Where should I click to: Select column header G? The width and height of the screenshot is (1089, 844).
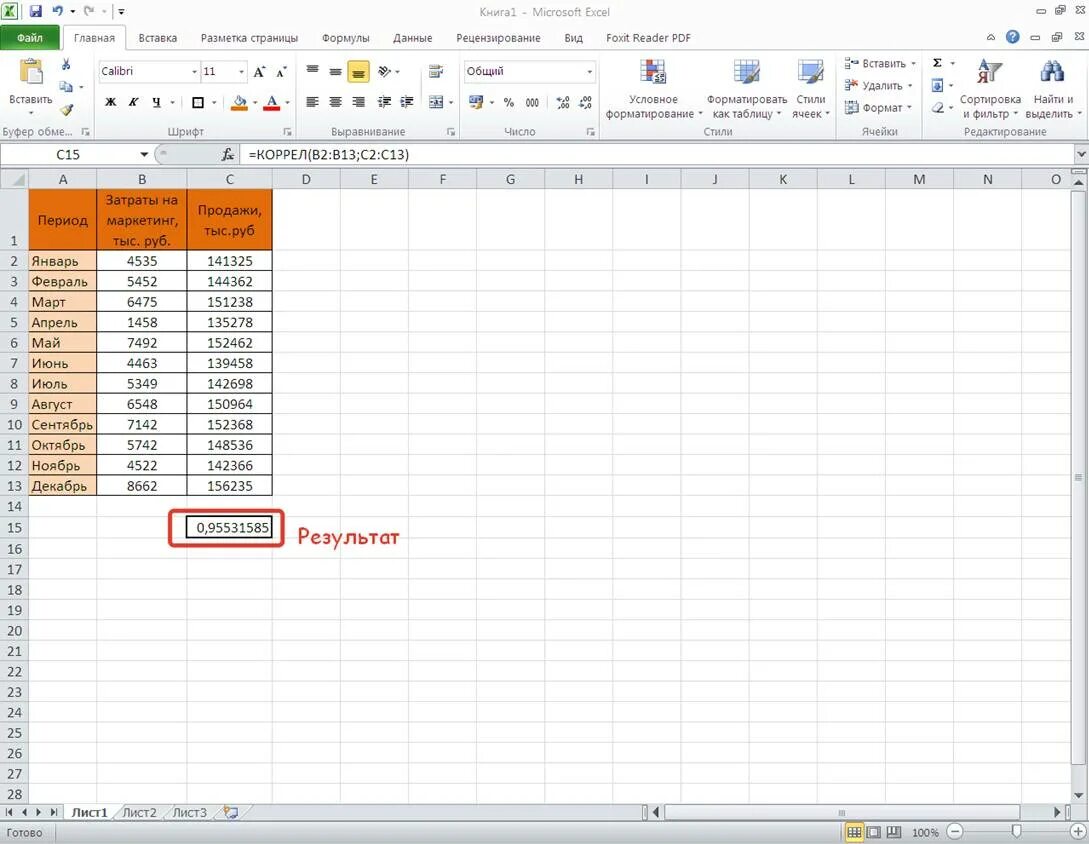pyautogui.click(x=510, y=179)
